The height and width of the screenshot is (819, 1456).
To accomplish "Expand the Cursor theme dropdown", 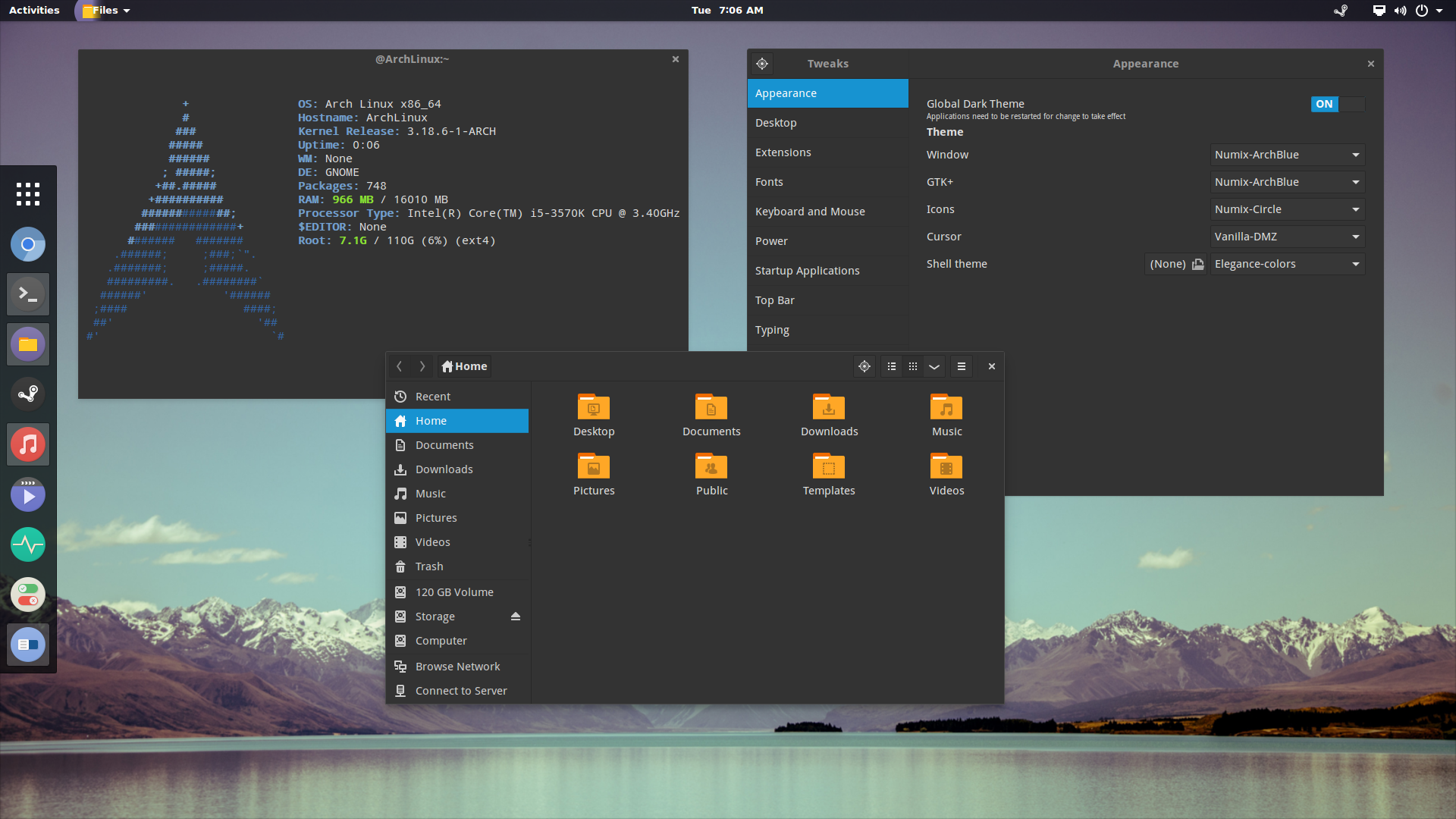I will [1355, 236].
